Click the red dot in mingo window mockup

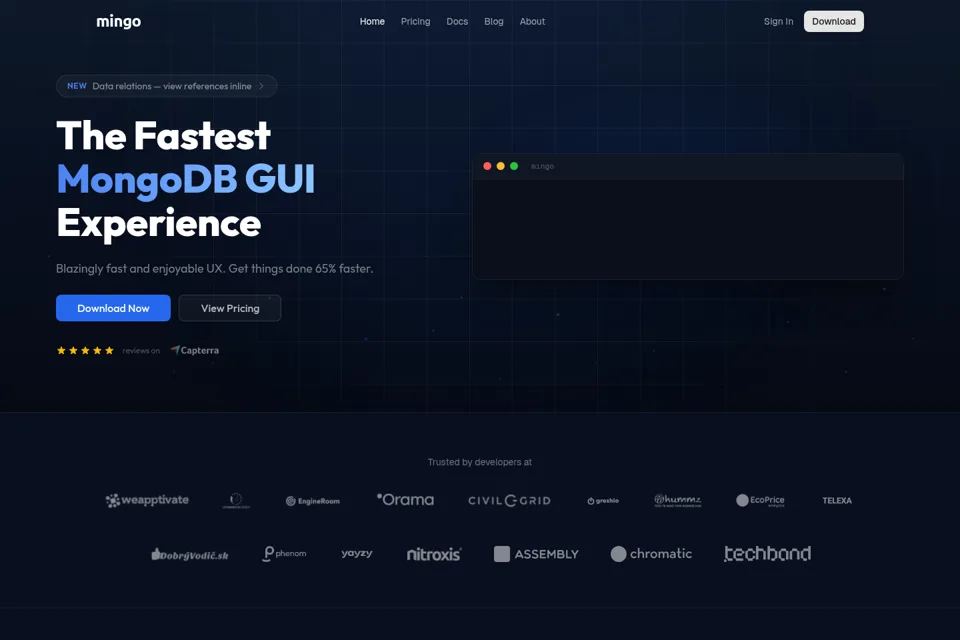(x=487, y=166)
